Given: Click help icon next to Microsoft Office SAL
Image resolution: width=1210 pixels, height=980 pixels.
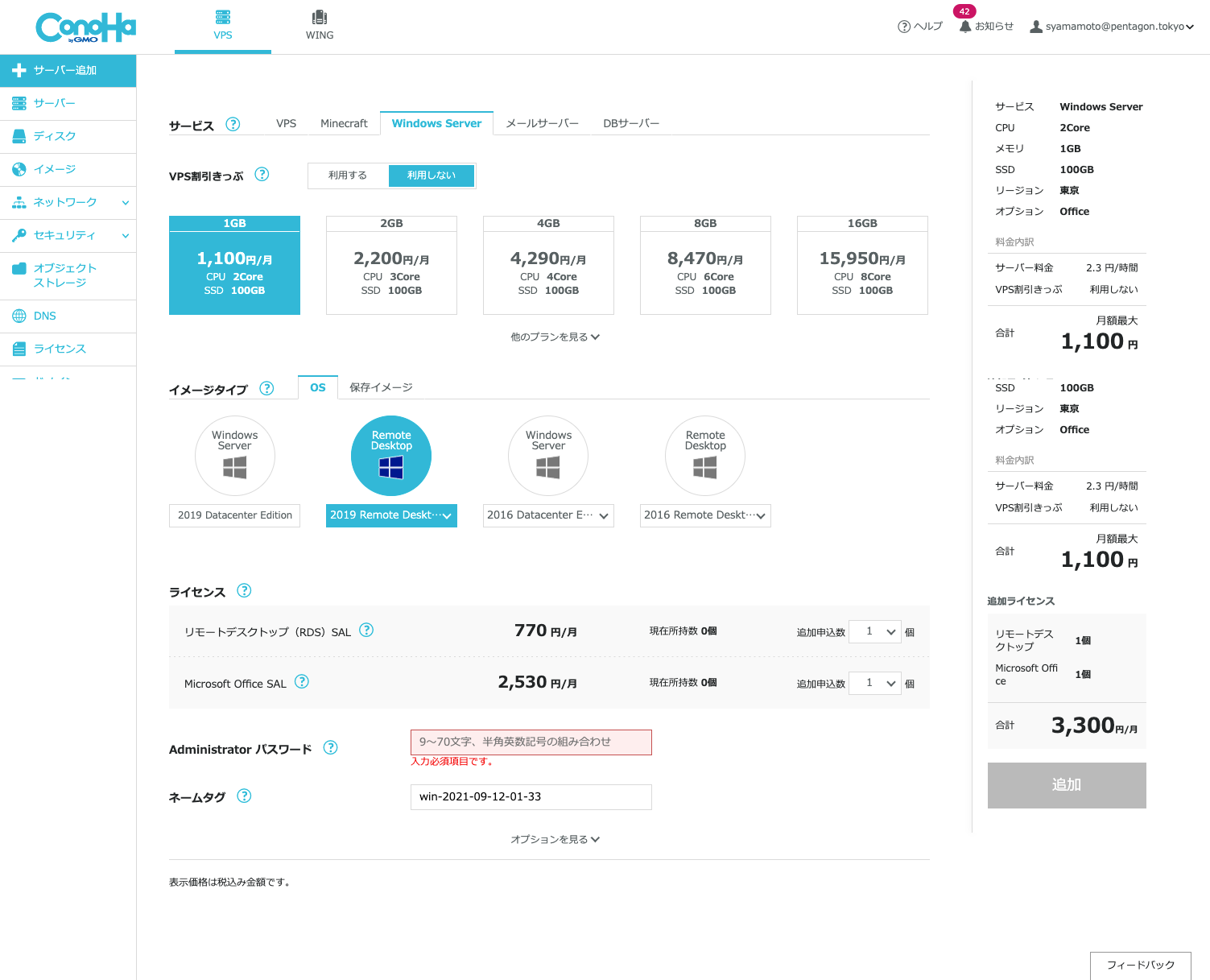Looking at the screenshot, I should pyautogui.click(x=302, y=682).
